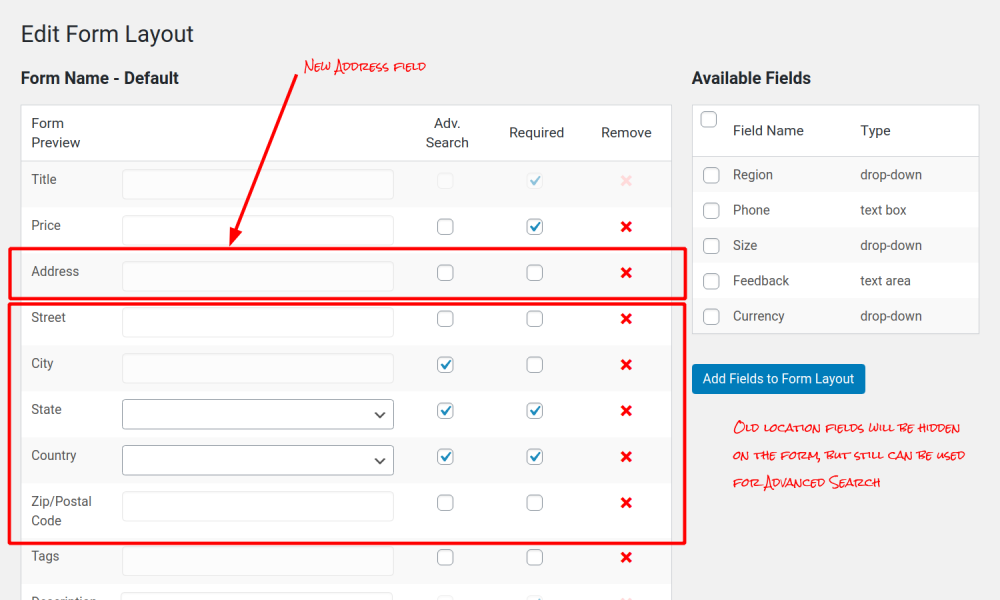Remove the City field
This screenshot has width=1000, height=600.
[x=626, y=364]
